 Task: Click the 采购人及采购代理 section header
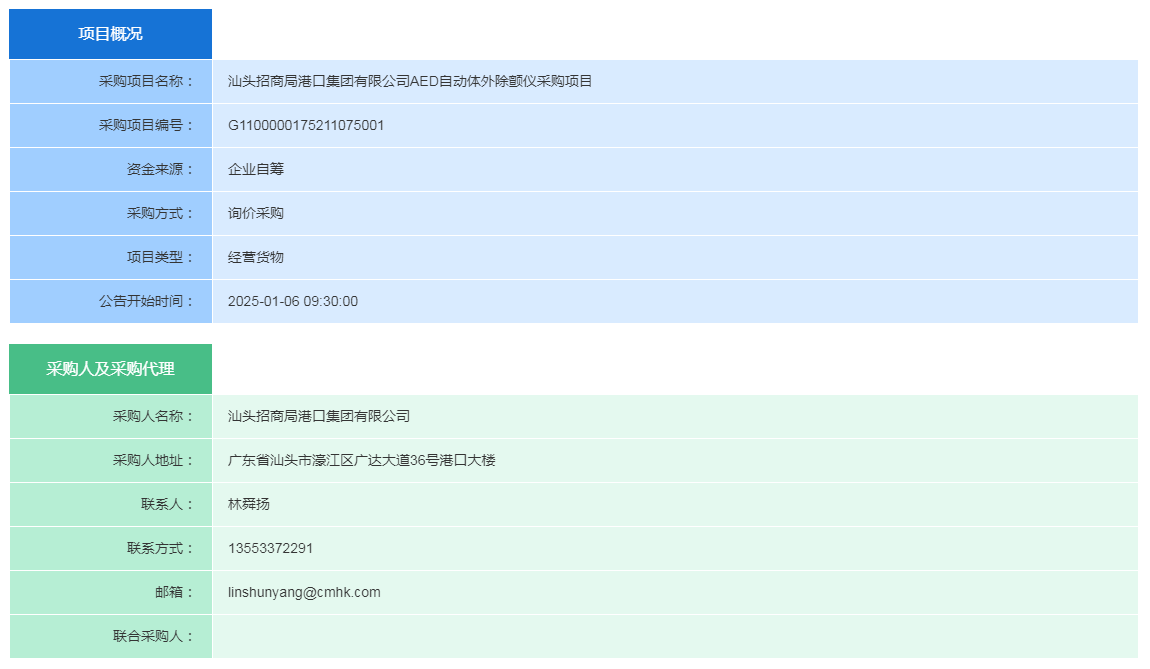click(x=110, y=369)
